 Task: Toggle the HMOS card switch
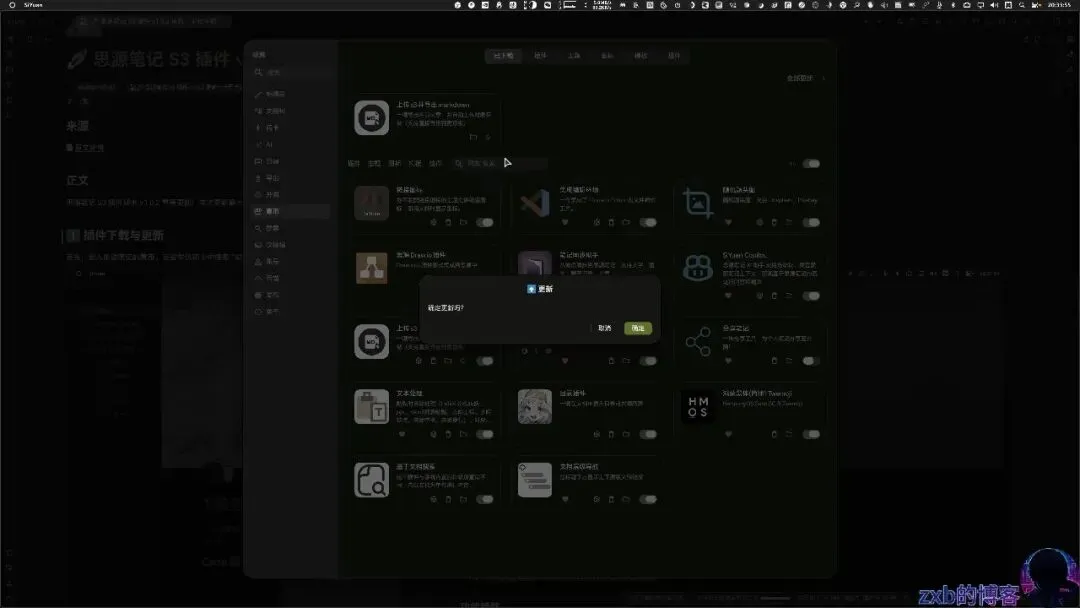(811, 434)
